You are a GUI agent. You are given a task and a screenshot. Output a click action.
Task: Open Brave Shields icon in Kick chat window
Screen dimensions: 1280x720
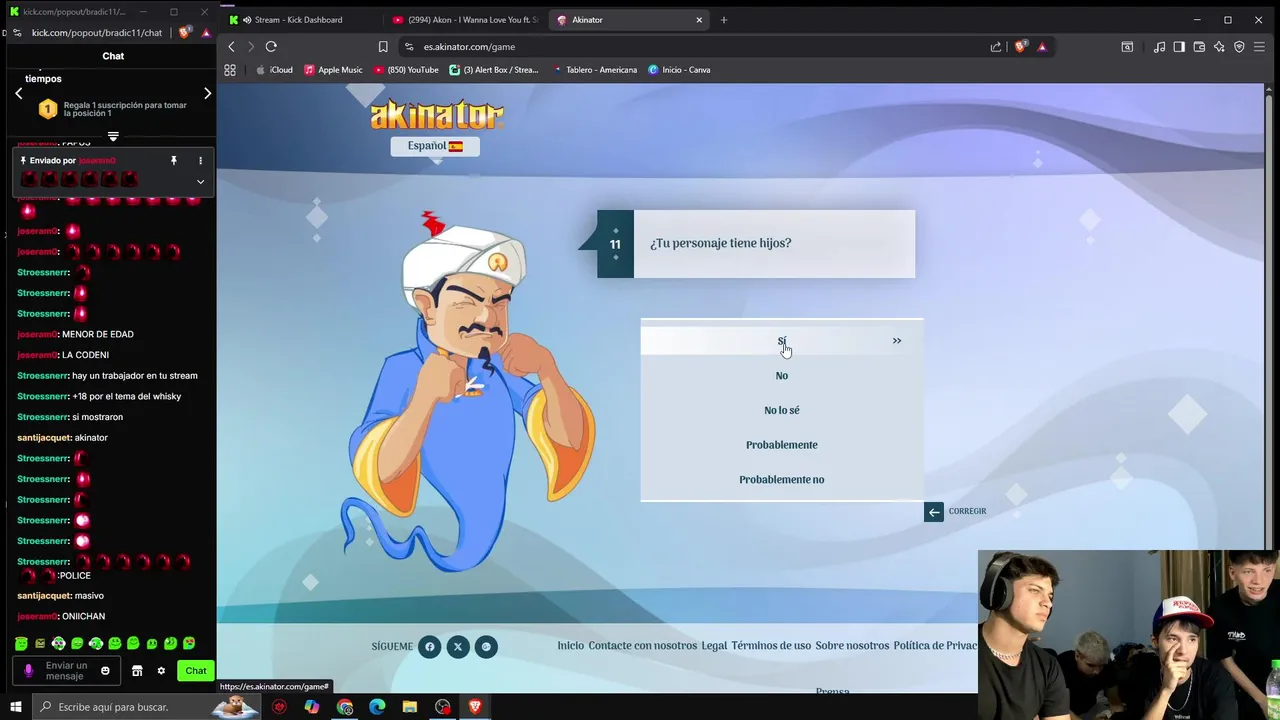pos(184,33)
